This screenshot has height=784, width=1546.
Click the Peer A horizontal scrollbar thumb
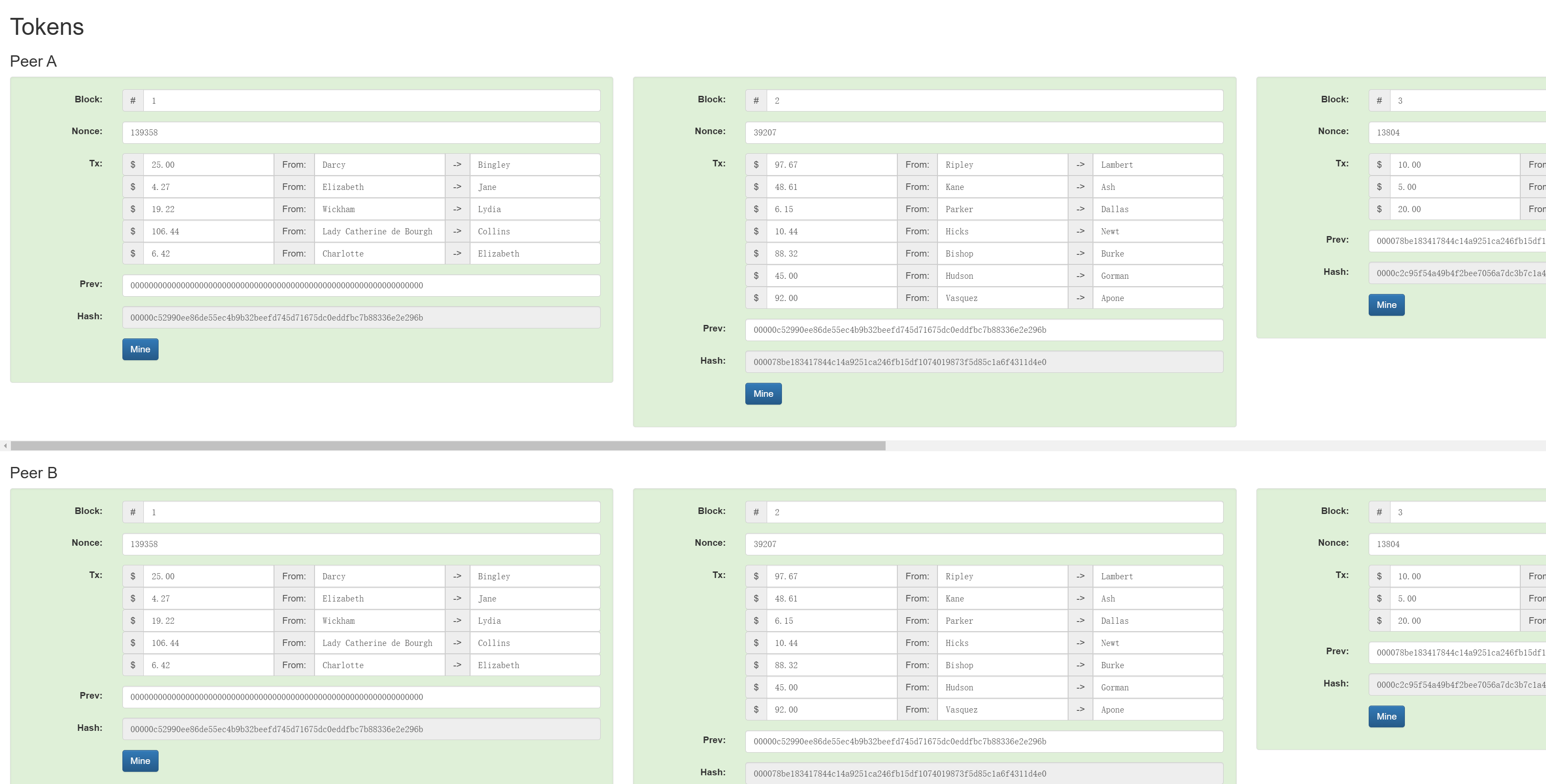448,446
